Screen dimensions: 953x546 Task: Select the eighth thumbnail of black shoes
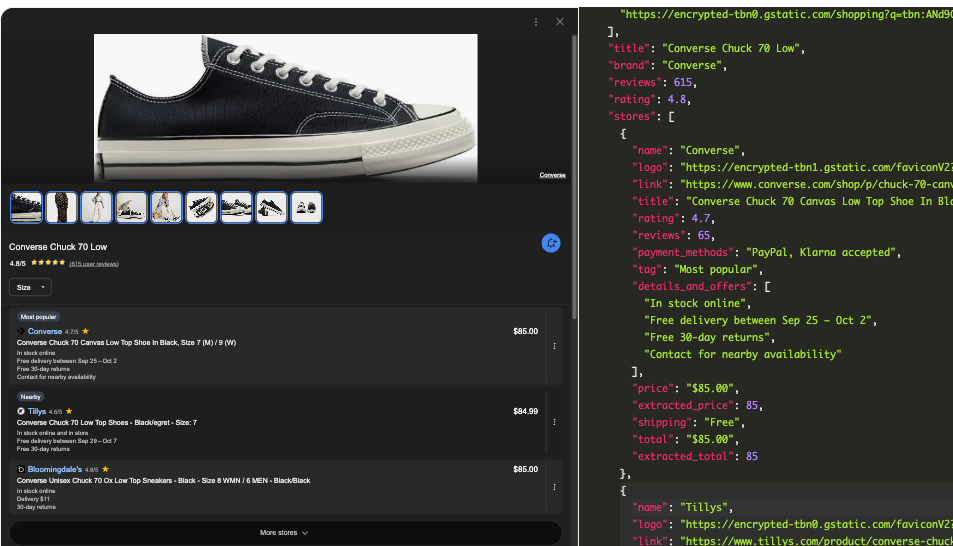click(271, 207)
